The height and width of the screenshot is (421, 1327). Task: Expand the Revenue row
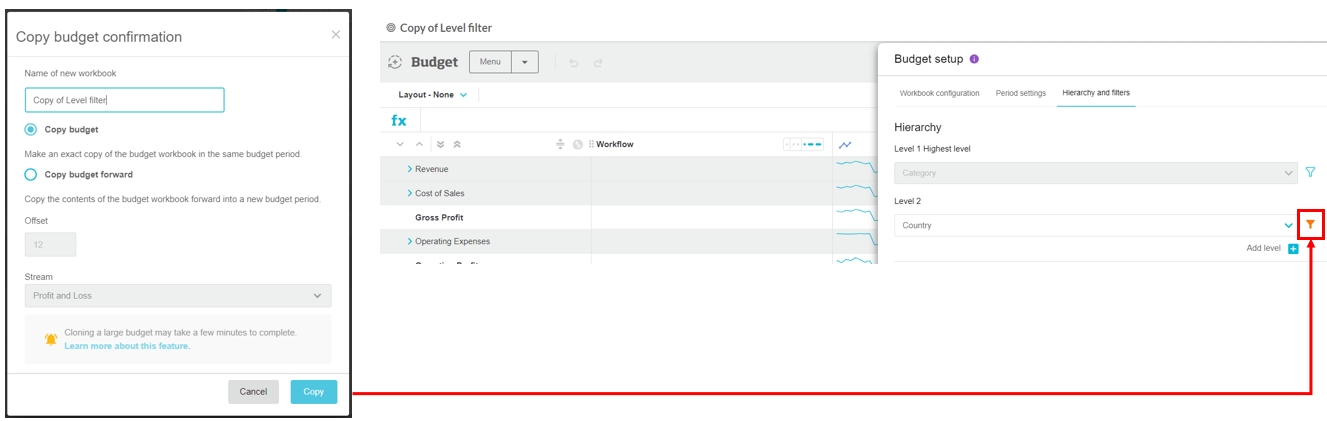pos(410,169)
